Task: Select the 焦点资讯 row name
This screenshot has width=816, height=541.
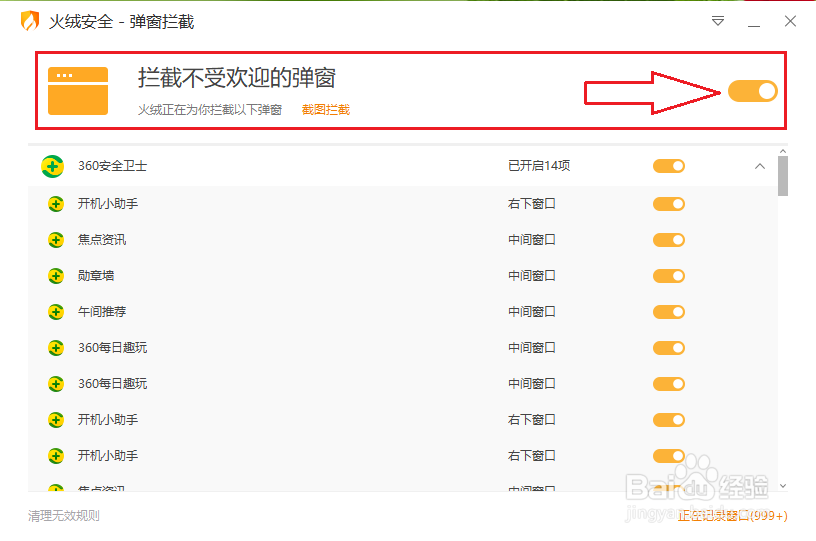Action: pyautogui.click(x=102, y=240)
